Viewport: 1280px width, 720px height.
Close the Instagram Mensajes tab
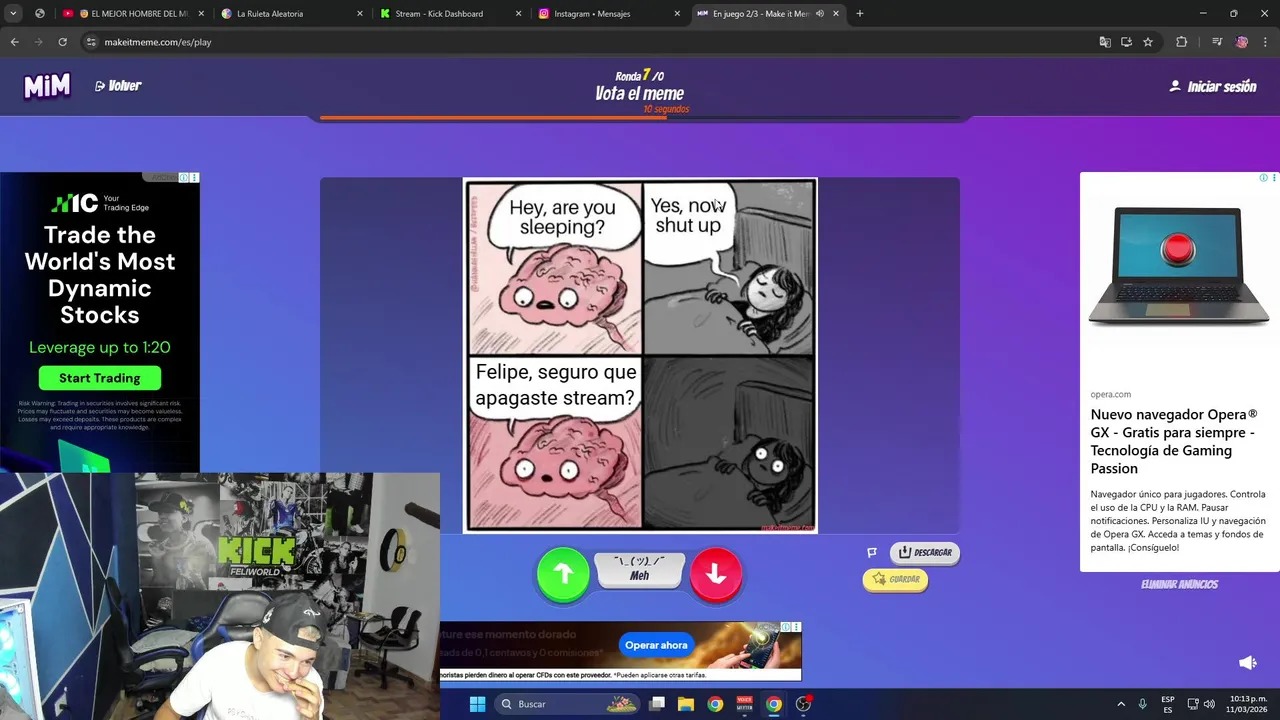[677, 14]
